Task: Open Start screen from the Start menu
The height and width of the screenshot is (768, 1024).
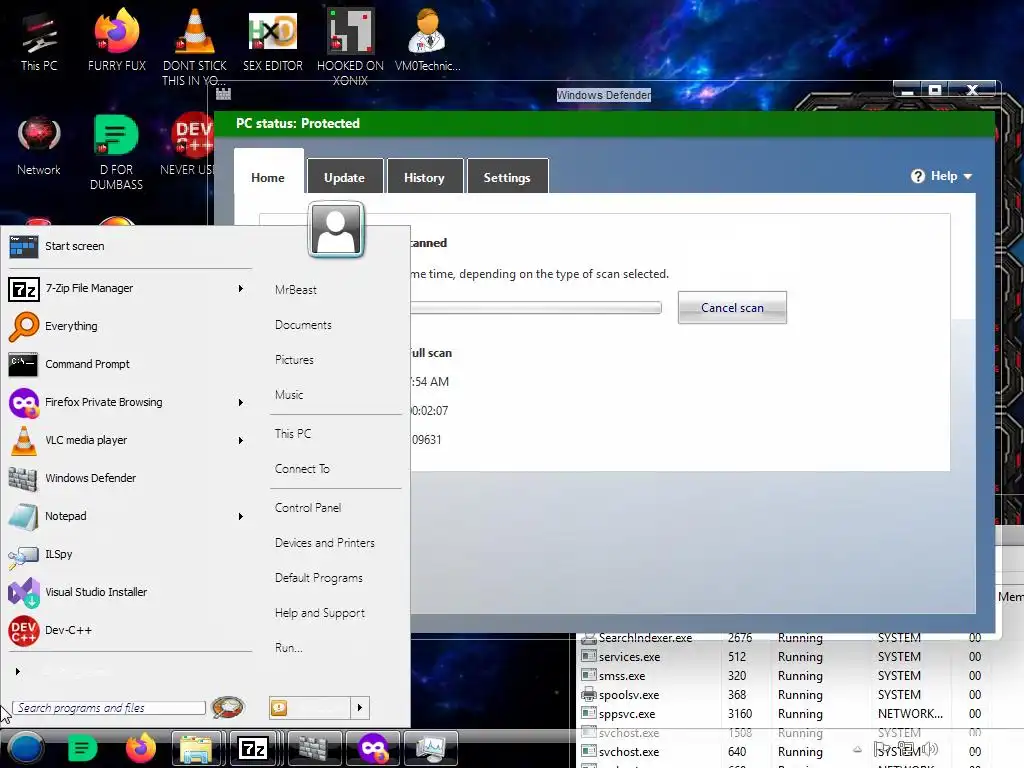Action: coord(131,246)
